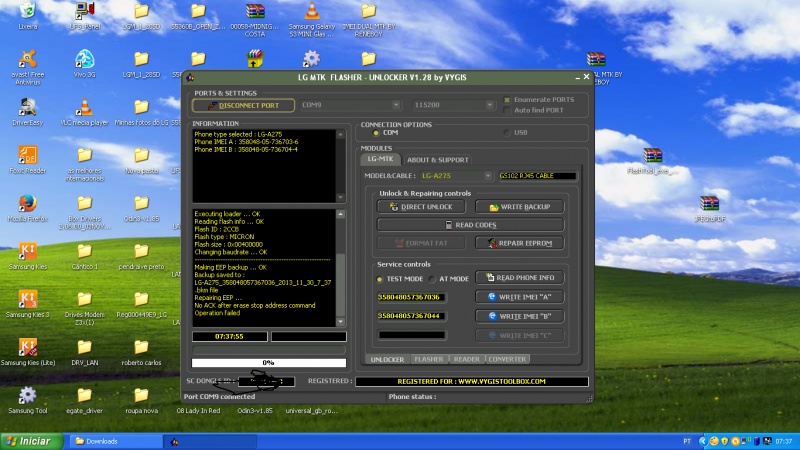Viewport: 800px width, 450px height.
Task: Click the WRITE BACKUP button
Action: click(519, 207)
